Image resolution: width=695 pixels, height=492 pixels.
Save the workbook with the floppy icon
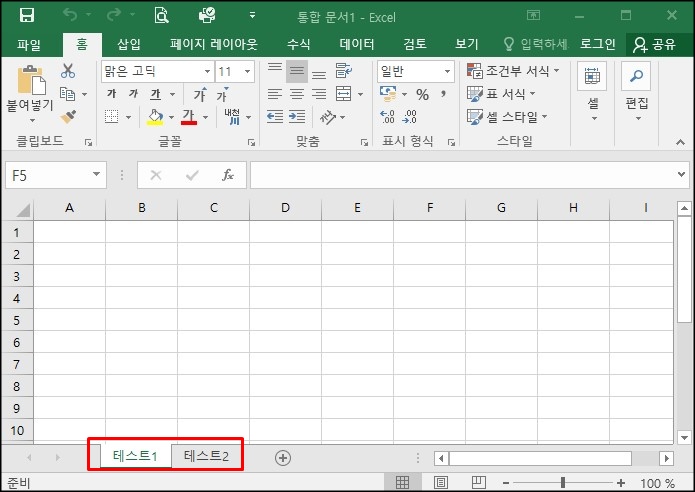(27, 16)
